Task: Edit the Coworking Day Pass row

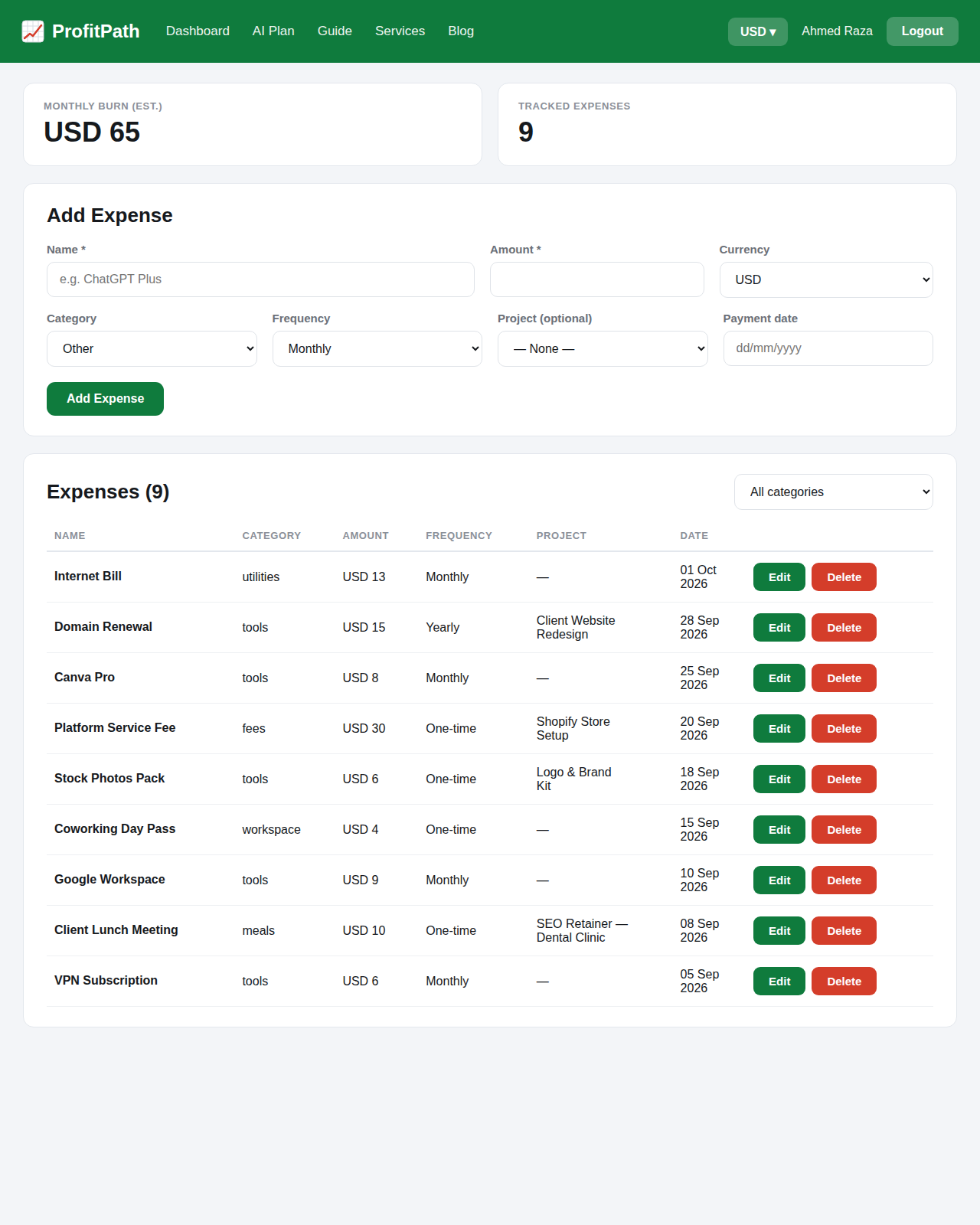Action: [779, 830]
